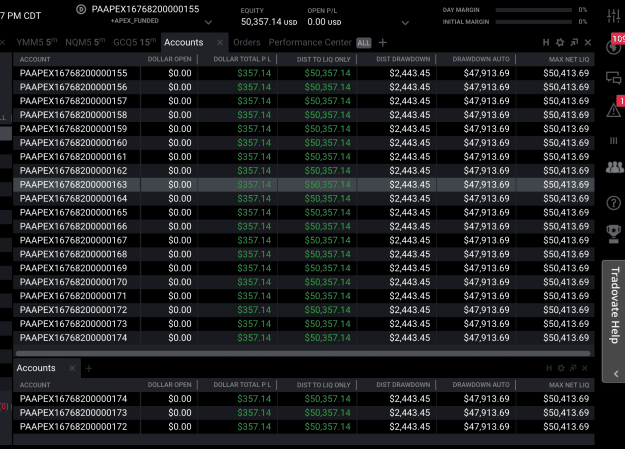
Task: Open the top-right sliders settings icon
Action: click(x=613, y=15)
